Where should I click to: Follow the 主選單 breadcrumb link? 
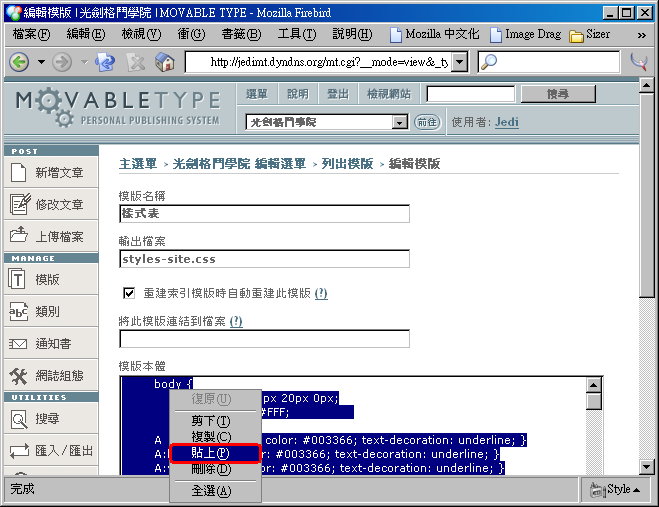138,164
